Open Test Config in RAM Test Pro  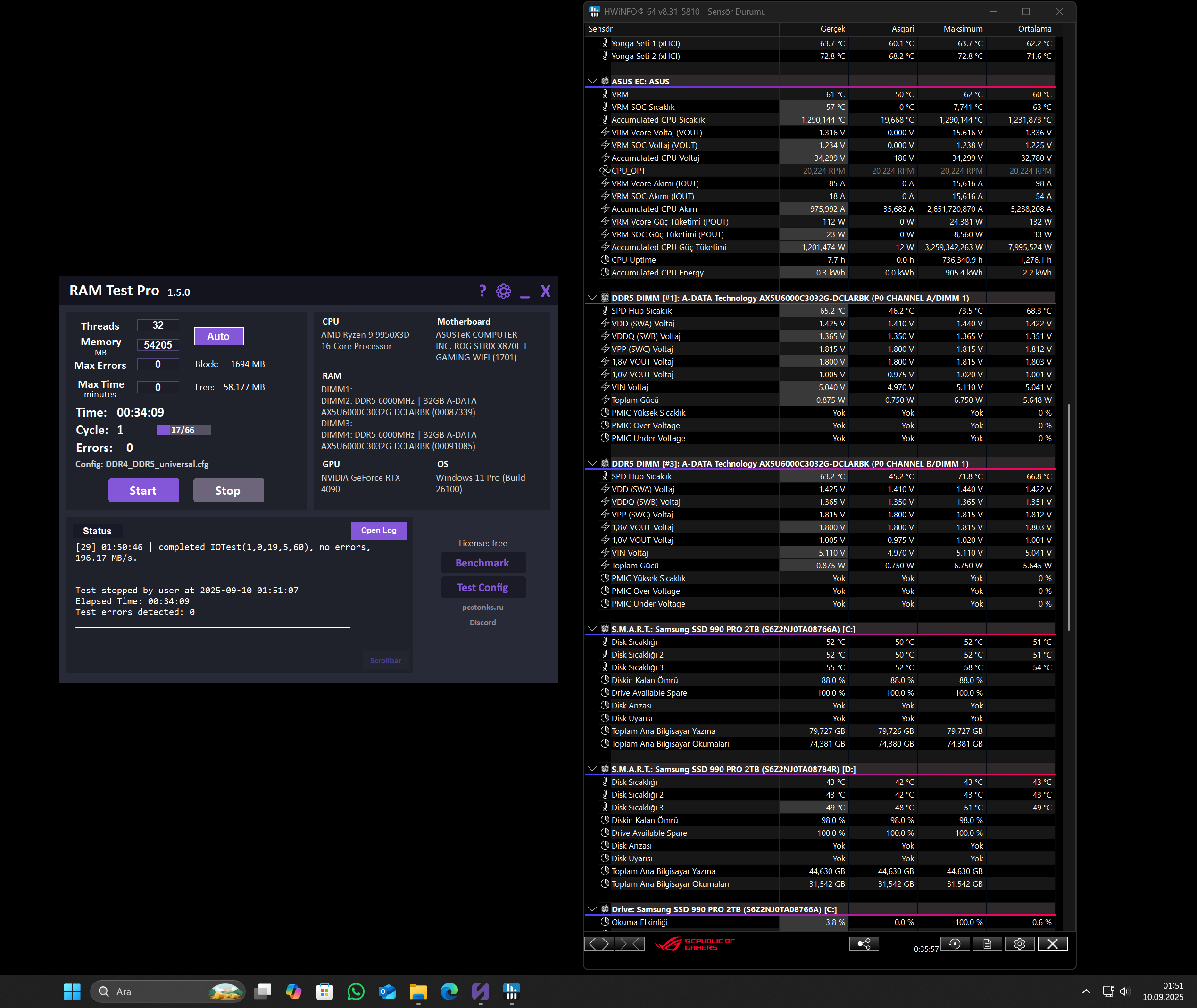tap(483, 587)
